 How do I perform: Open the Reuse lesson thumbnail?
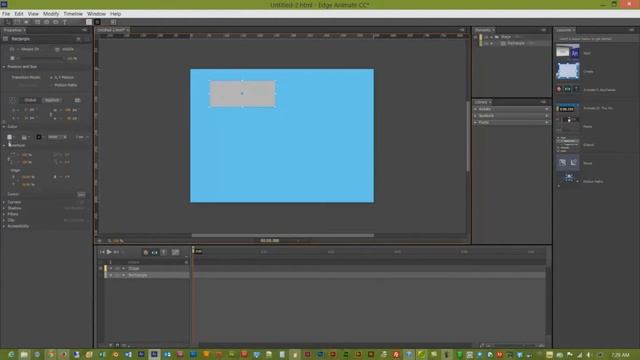pos(567,163)
